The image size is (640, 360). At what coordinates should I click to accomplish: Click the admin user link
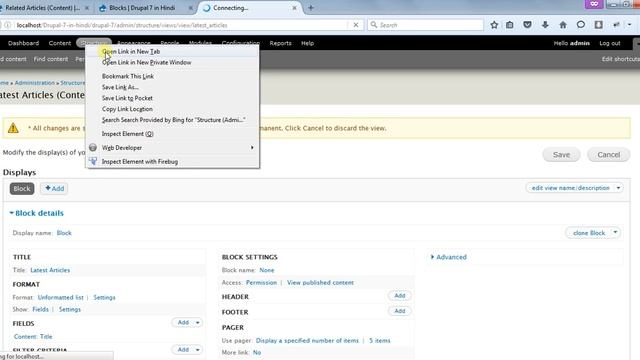580,43
